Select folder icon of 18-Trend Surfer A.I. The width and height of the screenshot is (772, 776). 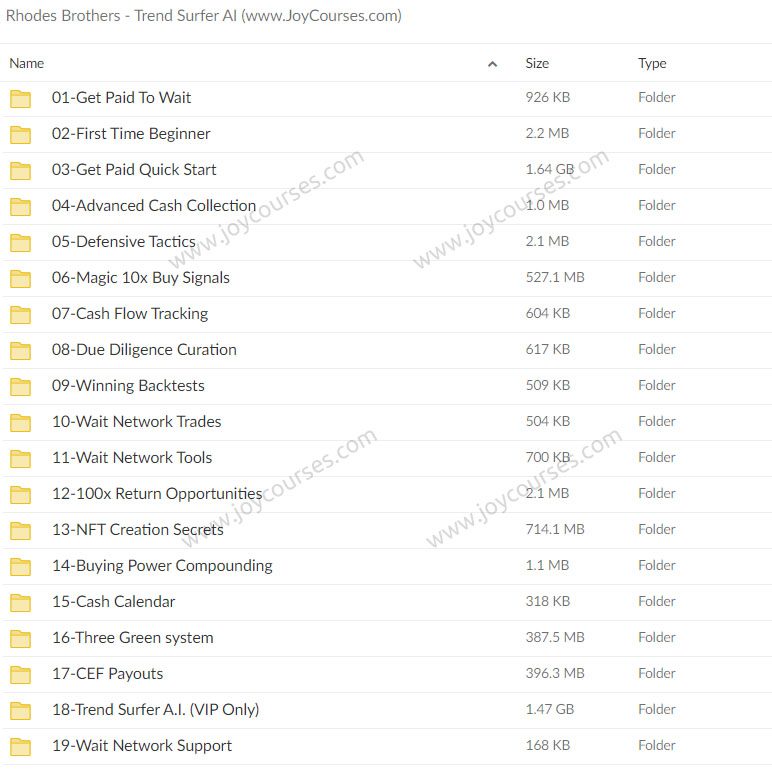(x=20, y=711)
